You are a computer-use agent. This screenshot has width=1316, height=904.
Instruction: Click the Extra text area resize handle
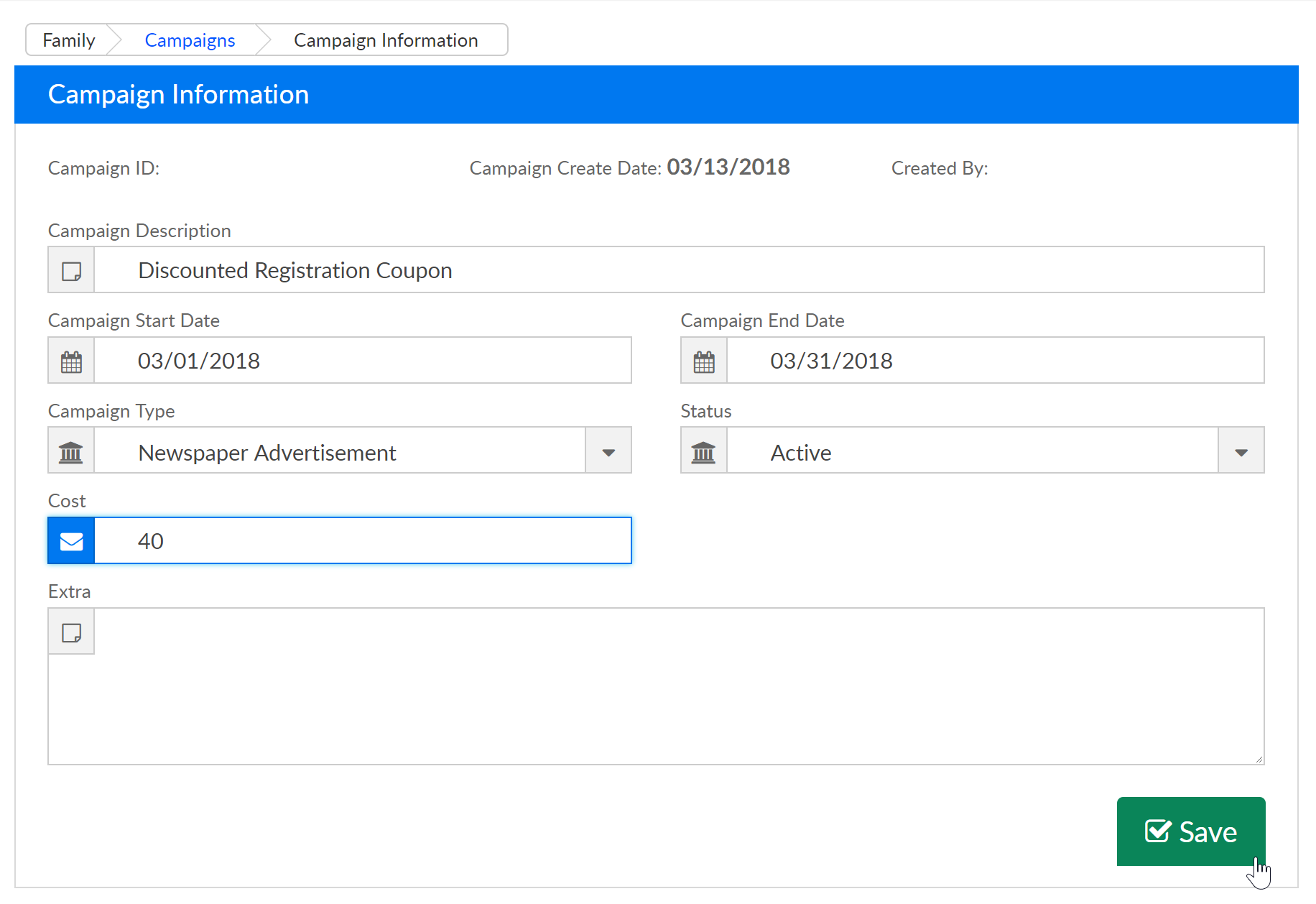[x=1259, y=759]
